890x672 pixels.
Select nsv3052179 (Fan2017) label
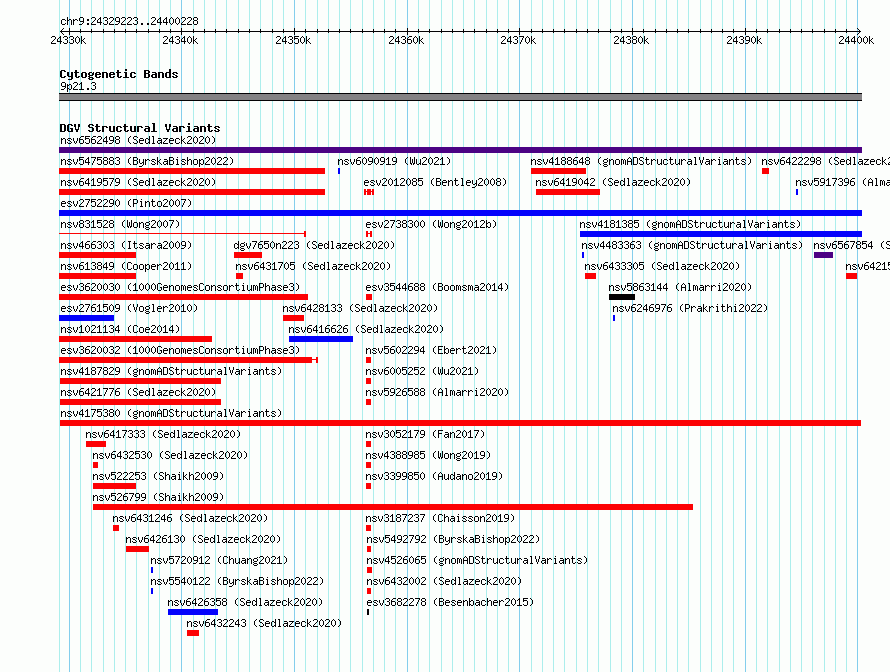[x=425, y=434]
